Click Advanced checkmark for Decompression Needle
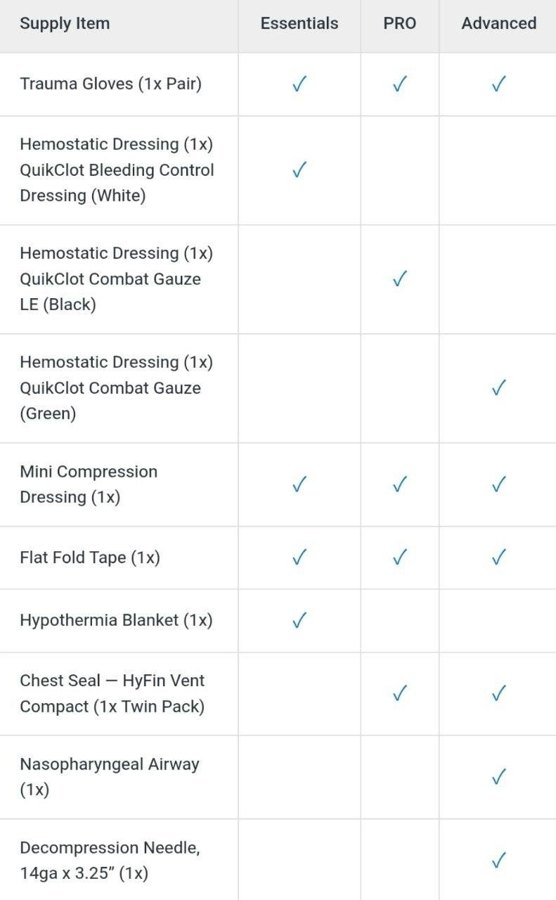Screen dimensions: 556x900 [x=499, y=860]
